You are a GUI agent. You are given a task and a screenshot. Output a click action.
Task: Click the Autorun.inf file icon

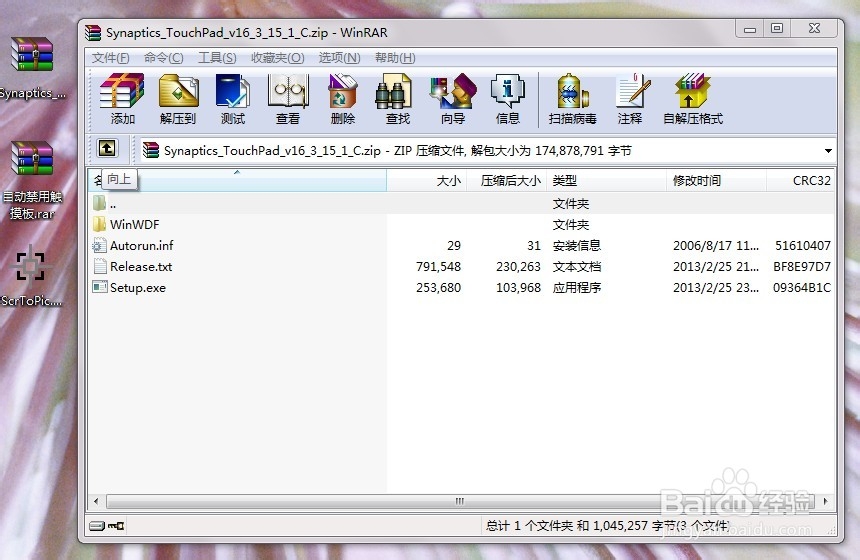[99, 245]
